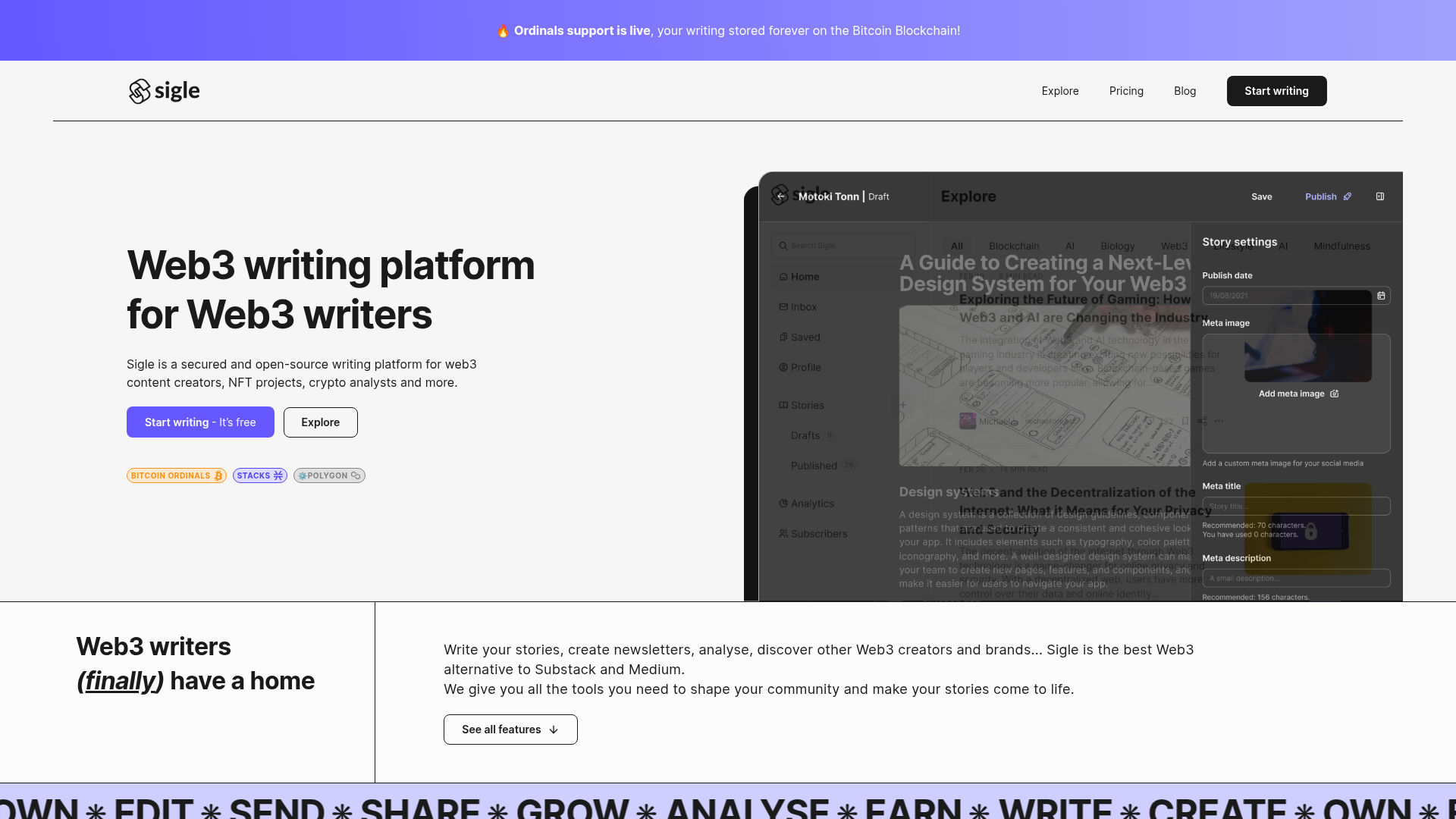Select the Biology category tab

coord(1118,246)
